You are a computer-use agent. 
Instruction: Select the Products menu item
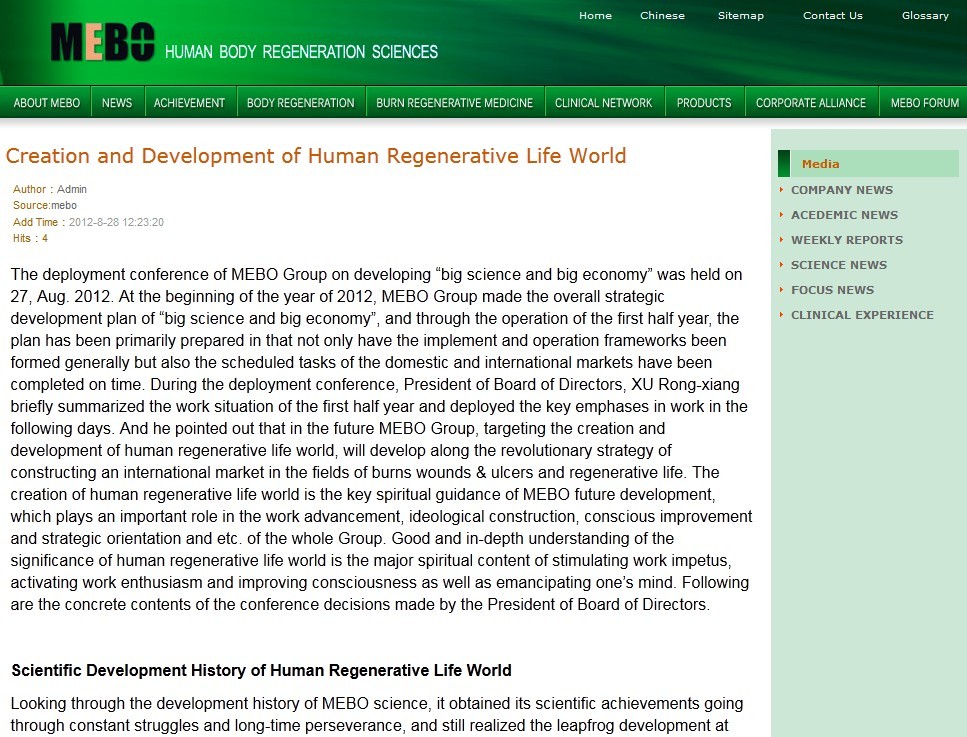coord(704,102)
